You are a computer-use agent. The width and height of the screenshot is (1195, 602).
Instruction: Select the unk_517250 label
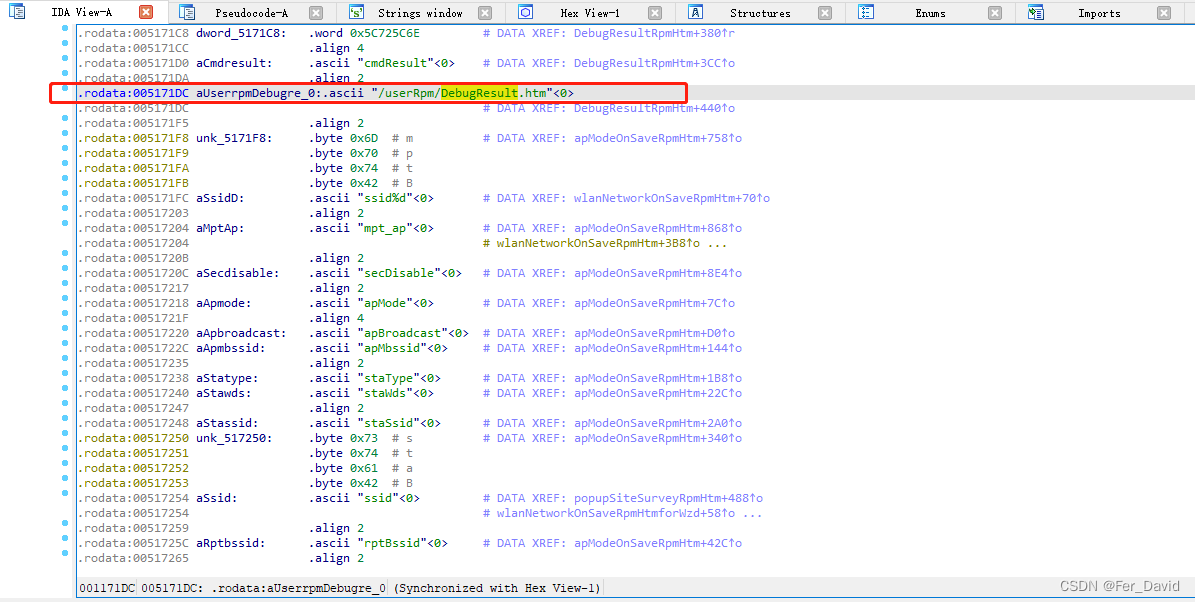[234, 438]
